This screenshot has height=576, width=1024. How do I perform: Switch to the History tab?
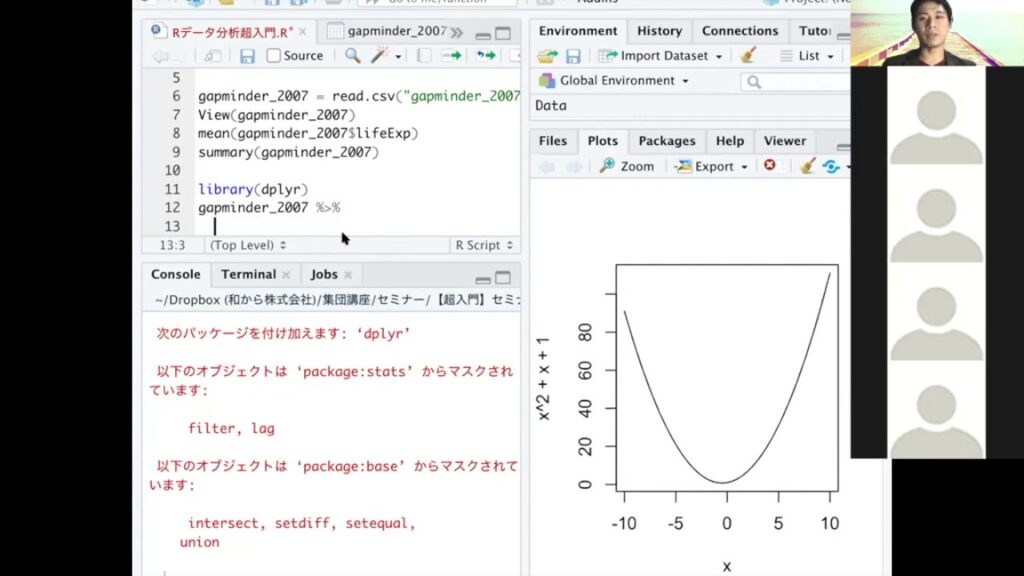(x=660, y=31)
